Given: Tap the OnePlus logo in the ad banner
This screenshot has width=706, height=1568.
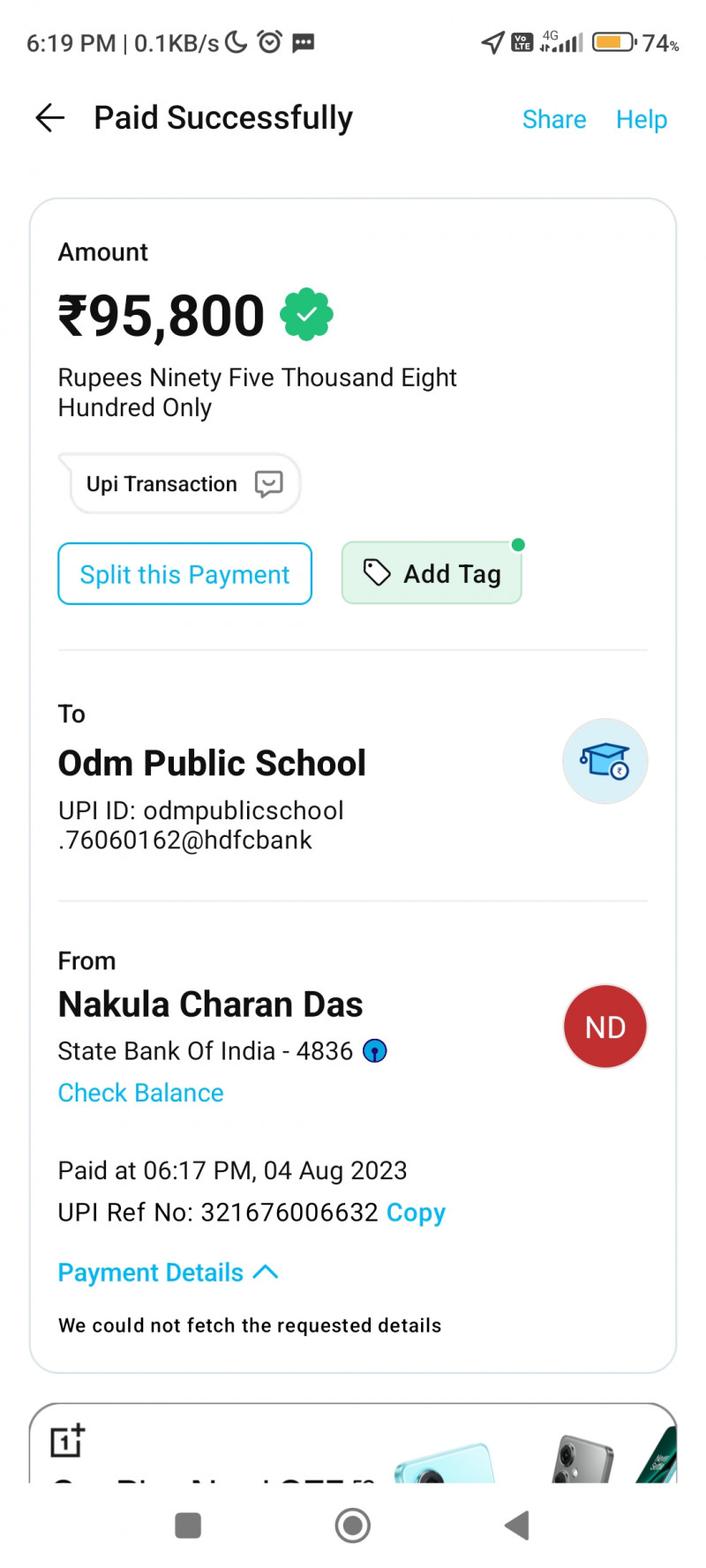Looking at the screenshot, I should (67, 1440).
